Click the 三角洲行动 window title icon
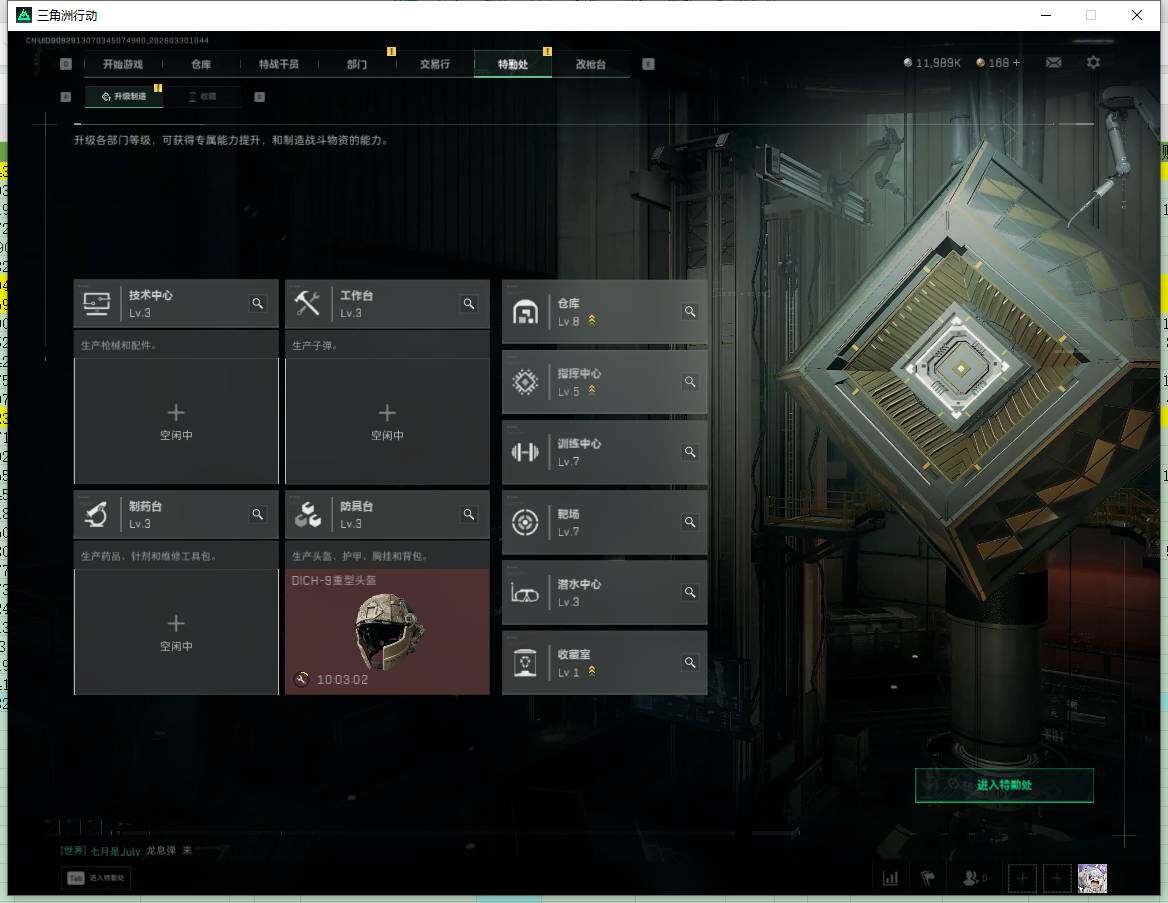 click(x=25, y=15)
